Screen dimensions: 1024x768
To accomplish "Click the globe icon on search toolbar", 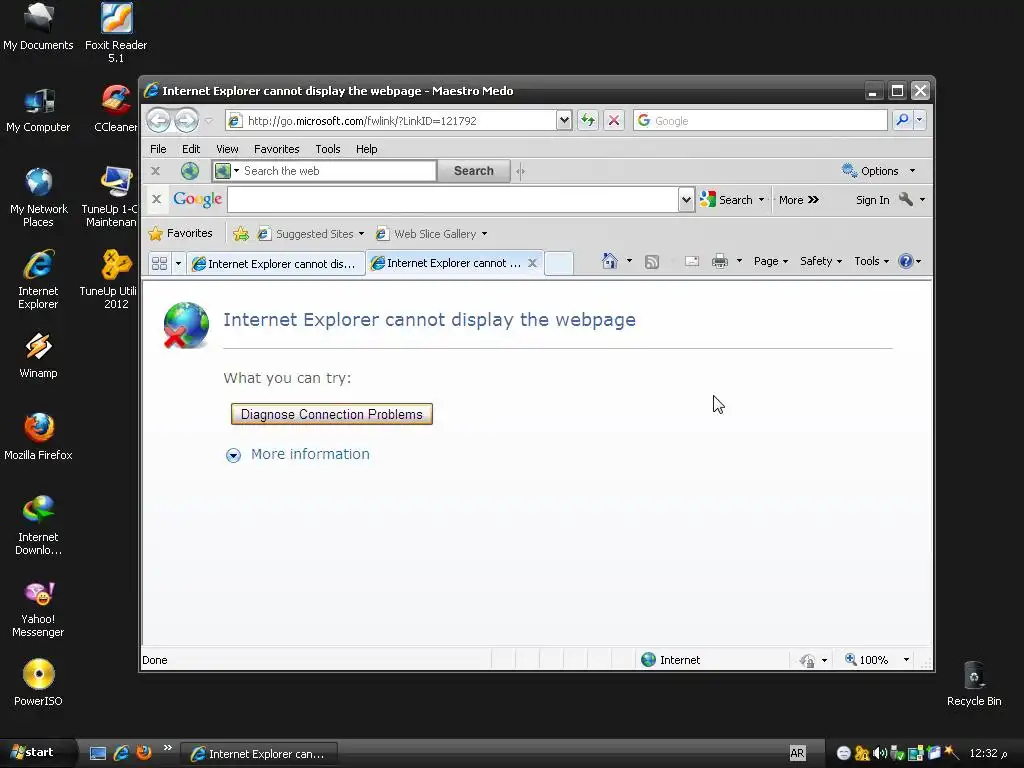I will coord(190,170).
